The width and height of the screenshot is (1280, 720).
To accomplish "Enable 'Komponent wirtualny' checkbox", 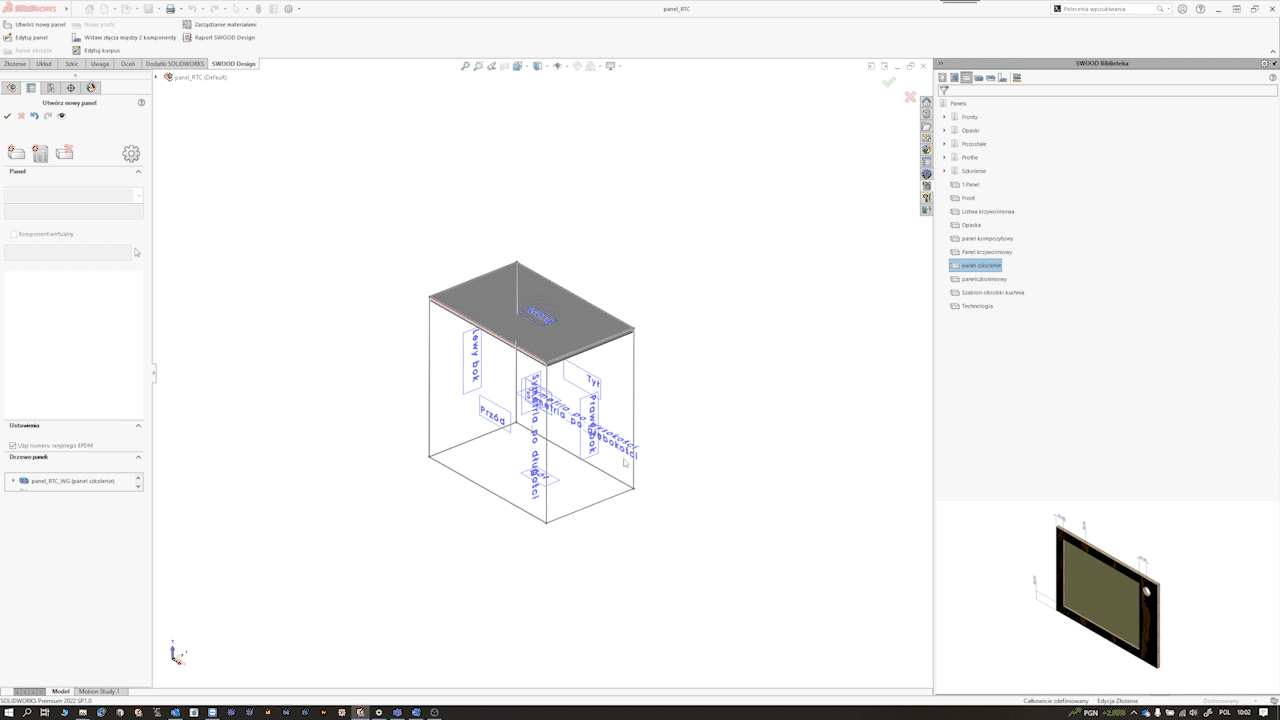I will 13,234.
